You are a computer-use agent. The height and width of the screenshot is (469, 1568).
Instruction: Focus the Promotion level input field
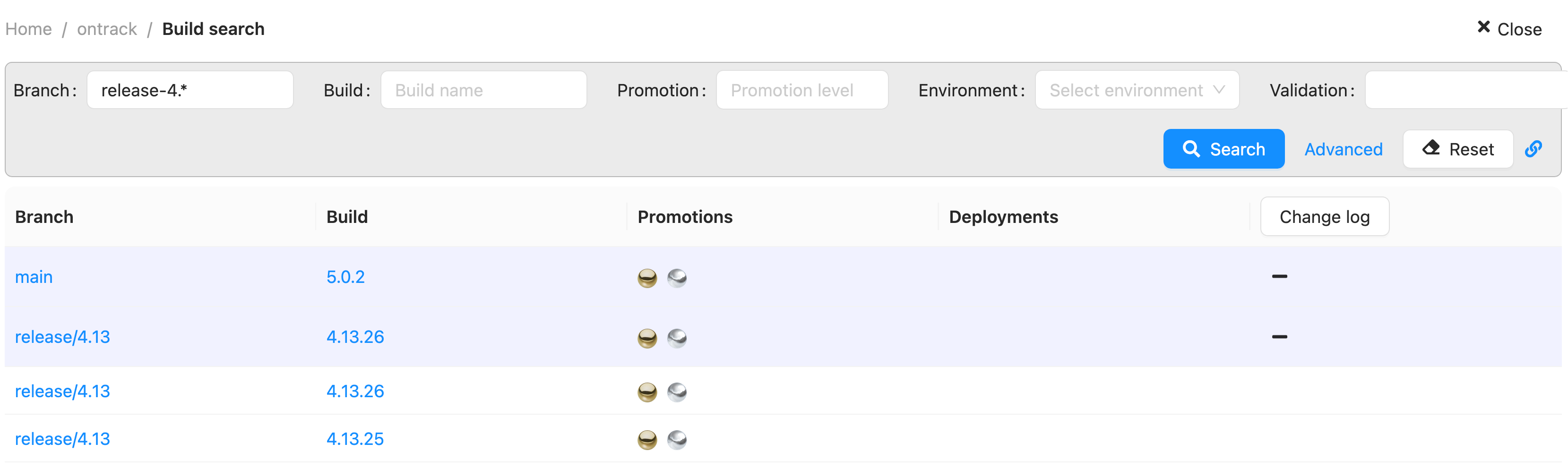801,90
